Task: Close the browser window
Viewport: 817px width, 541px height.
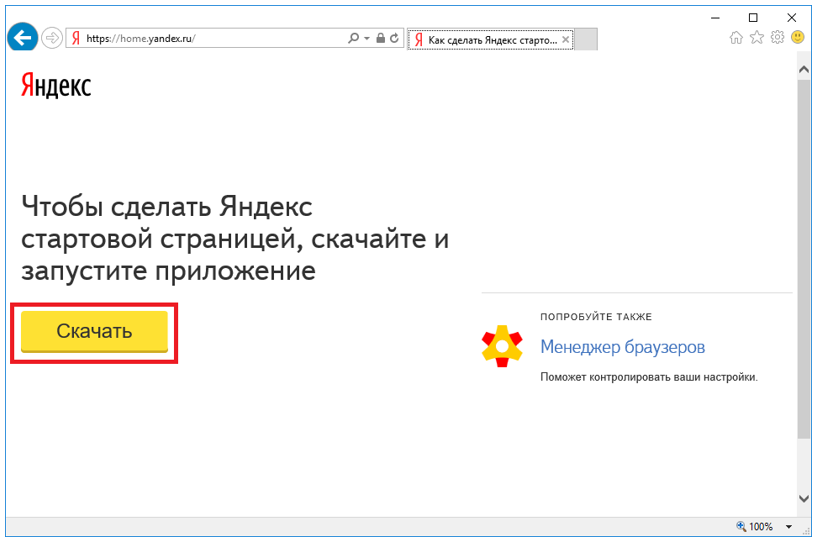Action: pos(791,18)
